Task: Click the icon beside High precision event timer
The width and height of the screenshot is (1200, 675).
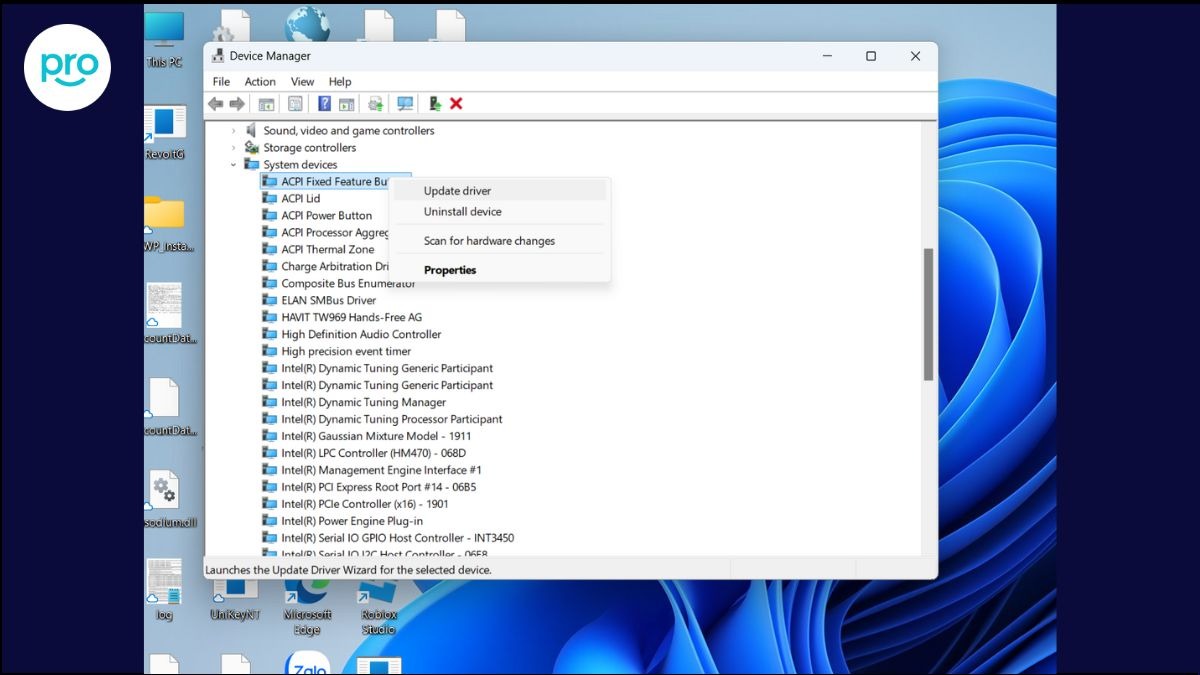Action: pyautogui.click(x=269, y=352)
